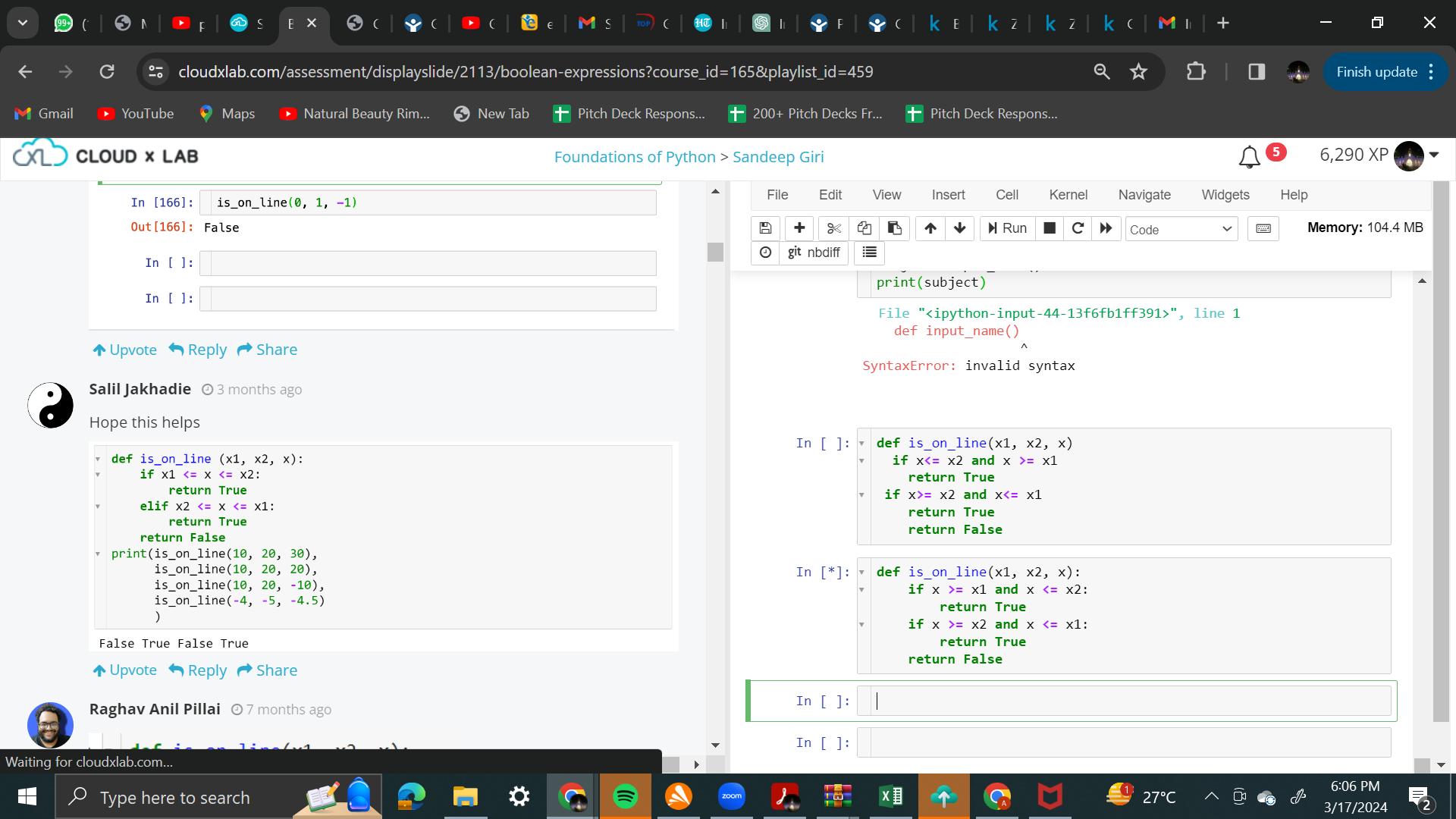Viewport: 1456px width, 819px height.
Task: Toggle Chrome side panel button
Action: [x=1257, y=72]
